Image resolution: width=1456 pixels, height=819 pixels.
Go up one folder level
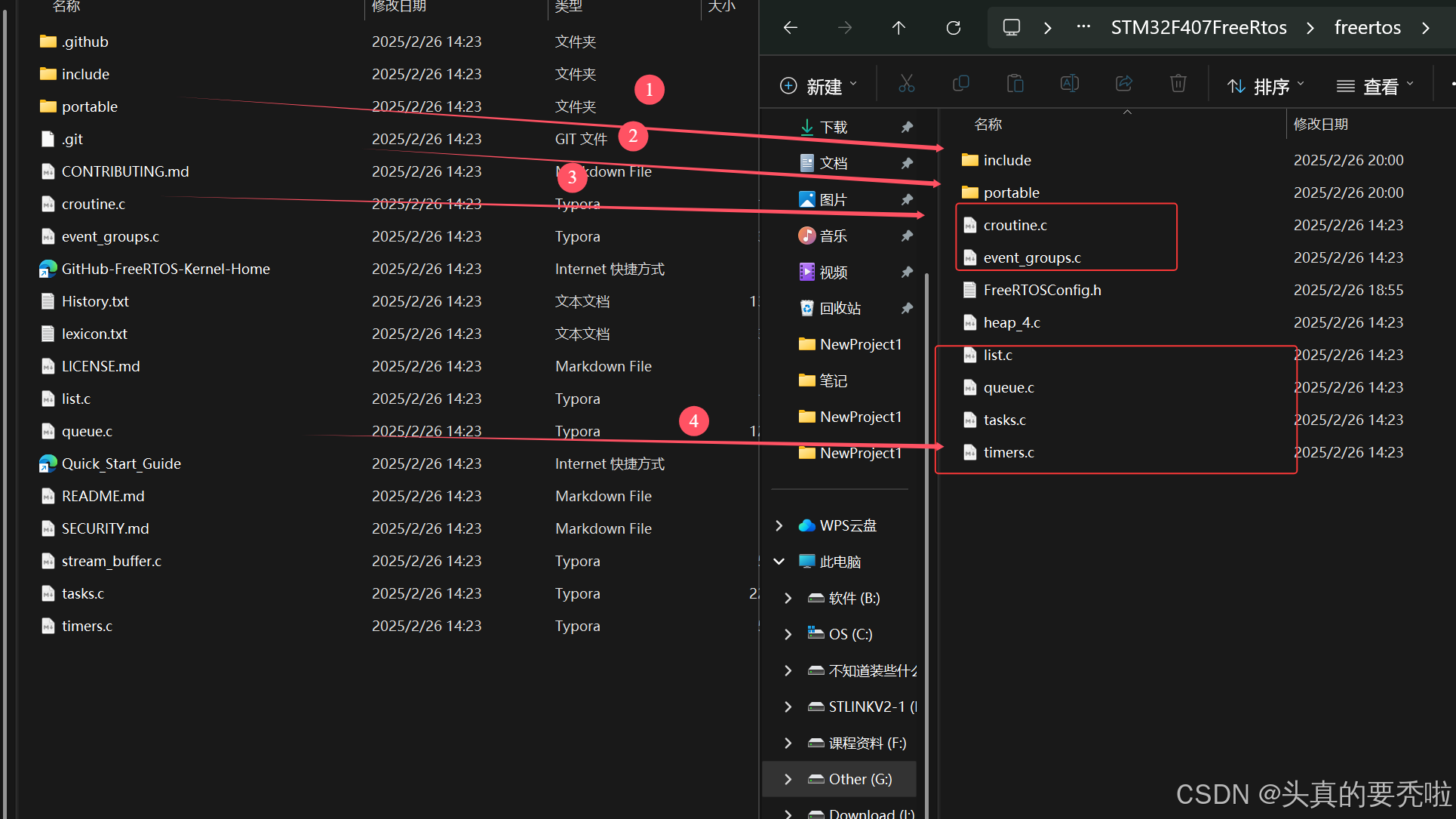(x=898, y=28)
